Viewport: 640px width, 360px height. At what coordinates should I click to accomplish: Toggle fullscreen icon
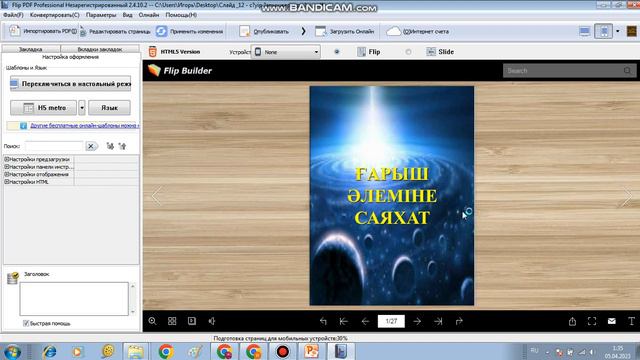coord(592,321)
